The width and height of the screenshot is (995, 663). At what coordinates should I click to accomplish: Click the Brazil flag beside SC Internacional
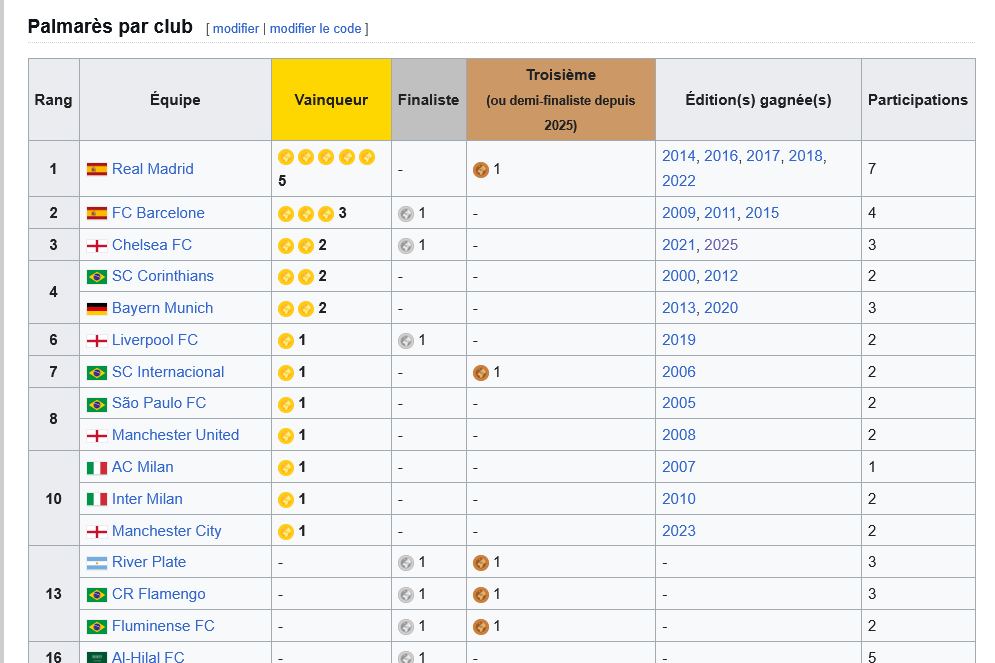click(x=96, y=372)
